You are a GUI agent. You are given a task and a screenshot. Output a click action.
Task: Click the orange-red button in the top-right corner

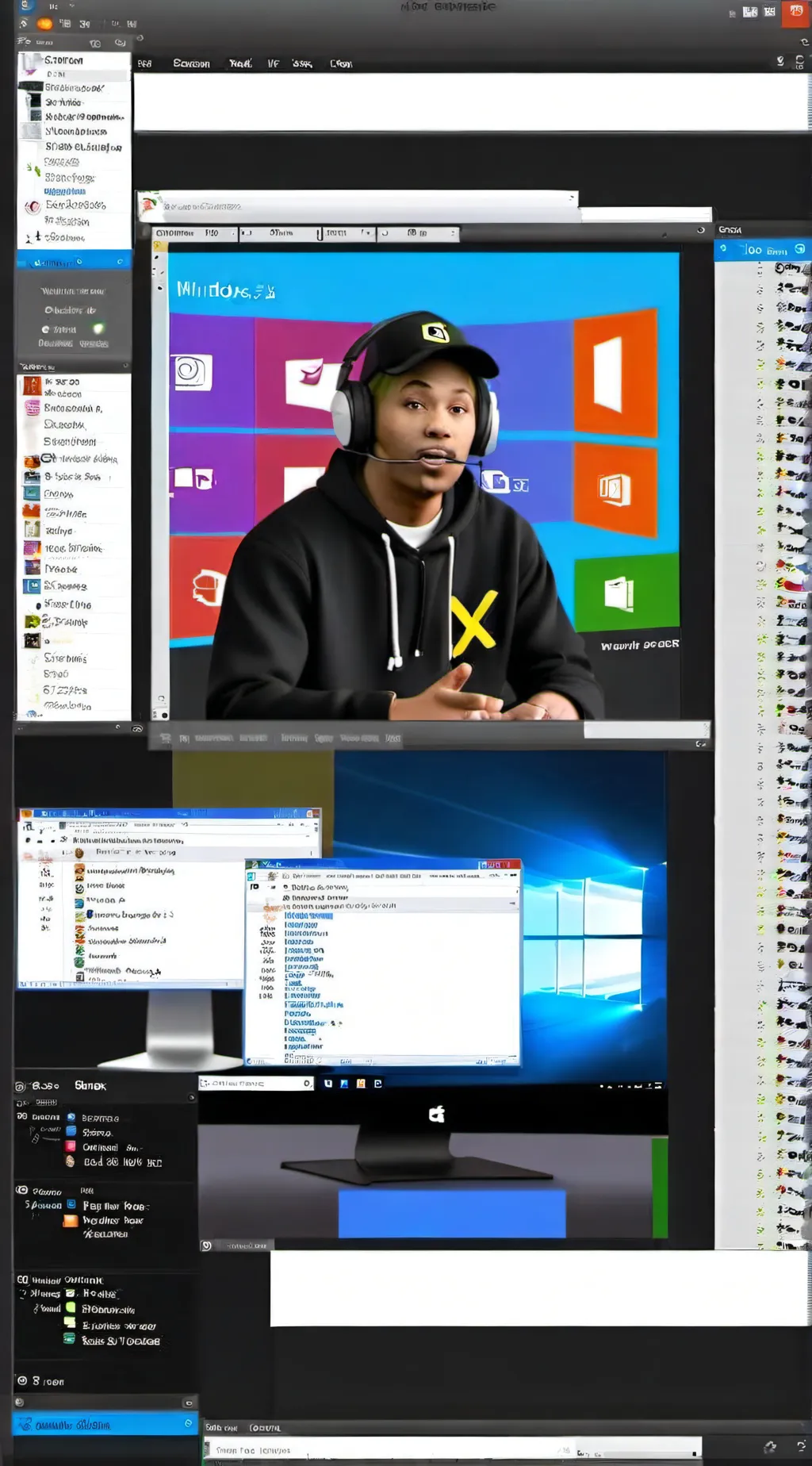(x=795, y=13)
